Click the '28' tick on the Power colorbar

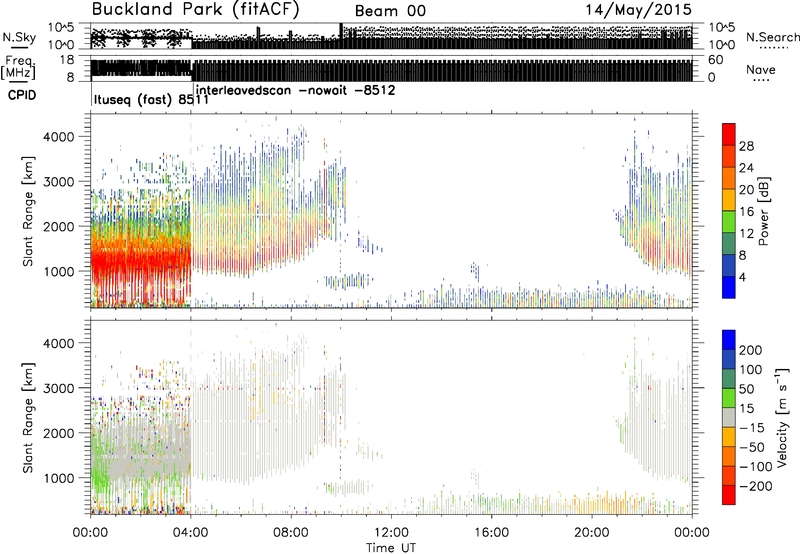click(x=746, y=146)
